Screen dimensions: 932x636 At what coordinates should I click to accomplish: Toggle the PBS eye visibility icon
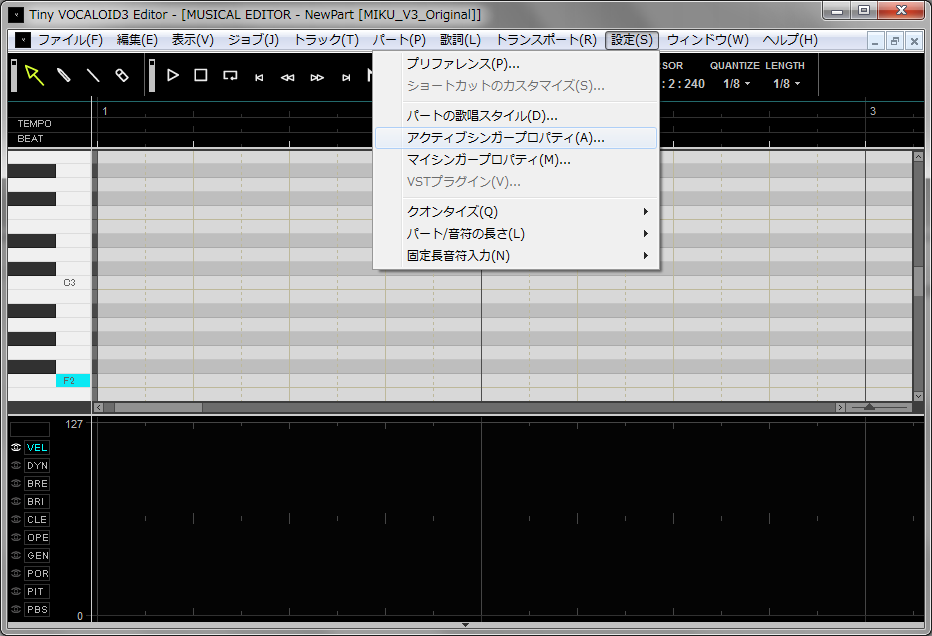pos(16,609)
